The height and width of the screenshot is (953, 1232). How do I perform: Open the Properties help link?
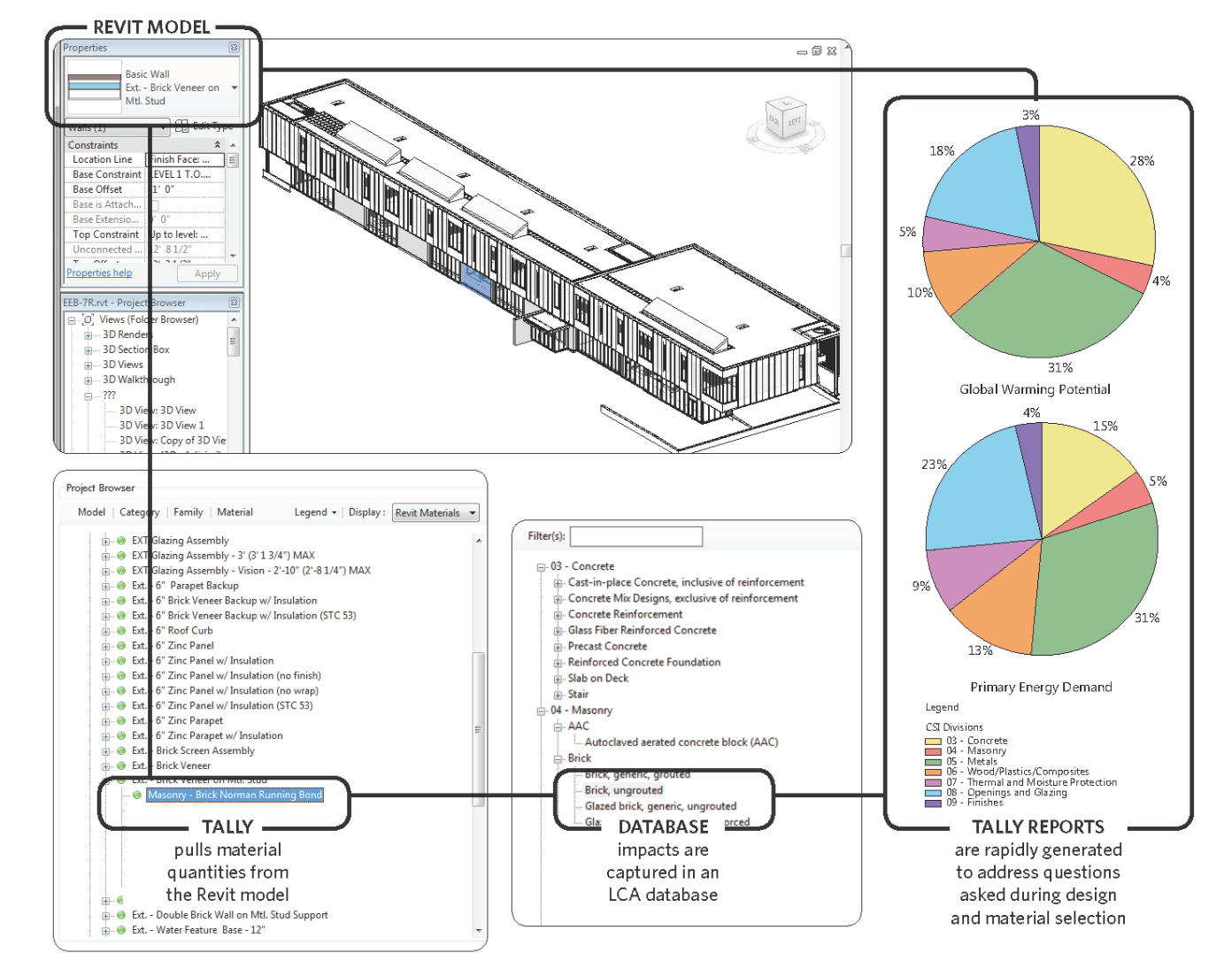99,273
